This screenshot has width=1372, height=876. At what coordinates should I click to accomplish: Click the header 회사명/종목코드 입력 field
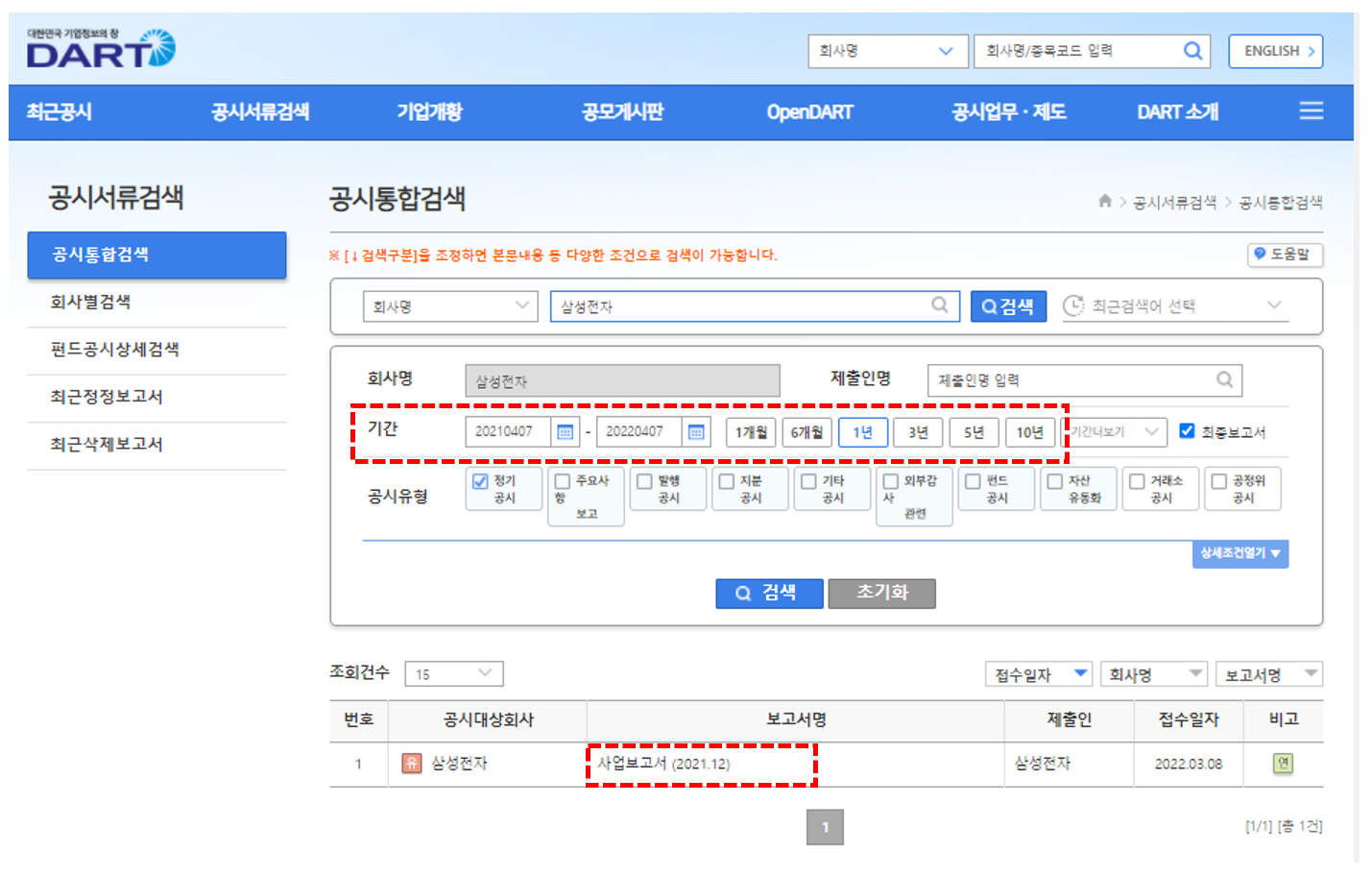[1092, 51]
